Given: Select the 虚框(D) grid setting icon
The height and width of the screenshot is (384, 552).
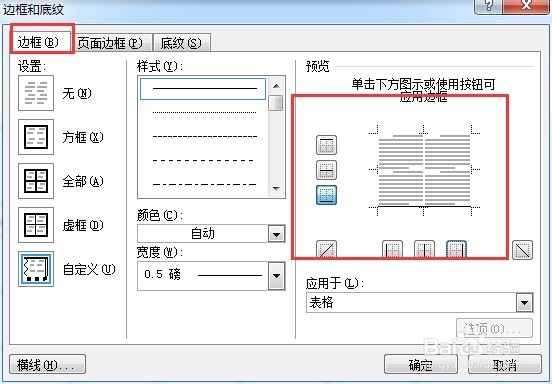Looking at the screenshot, I should coord(36,225).
